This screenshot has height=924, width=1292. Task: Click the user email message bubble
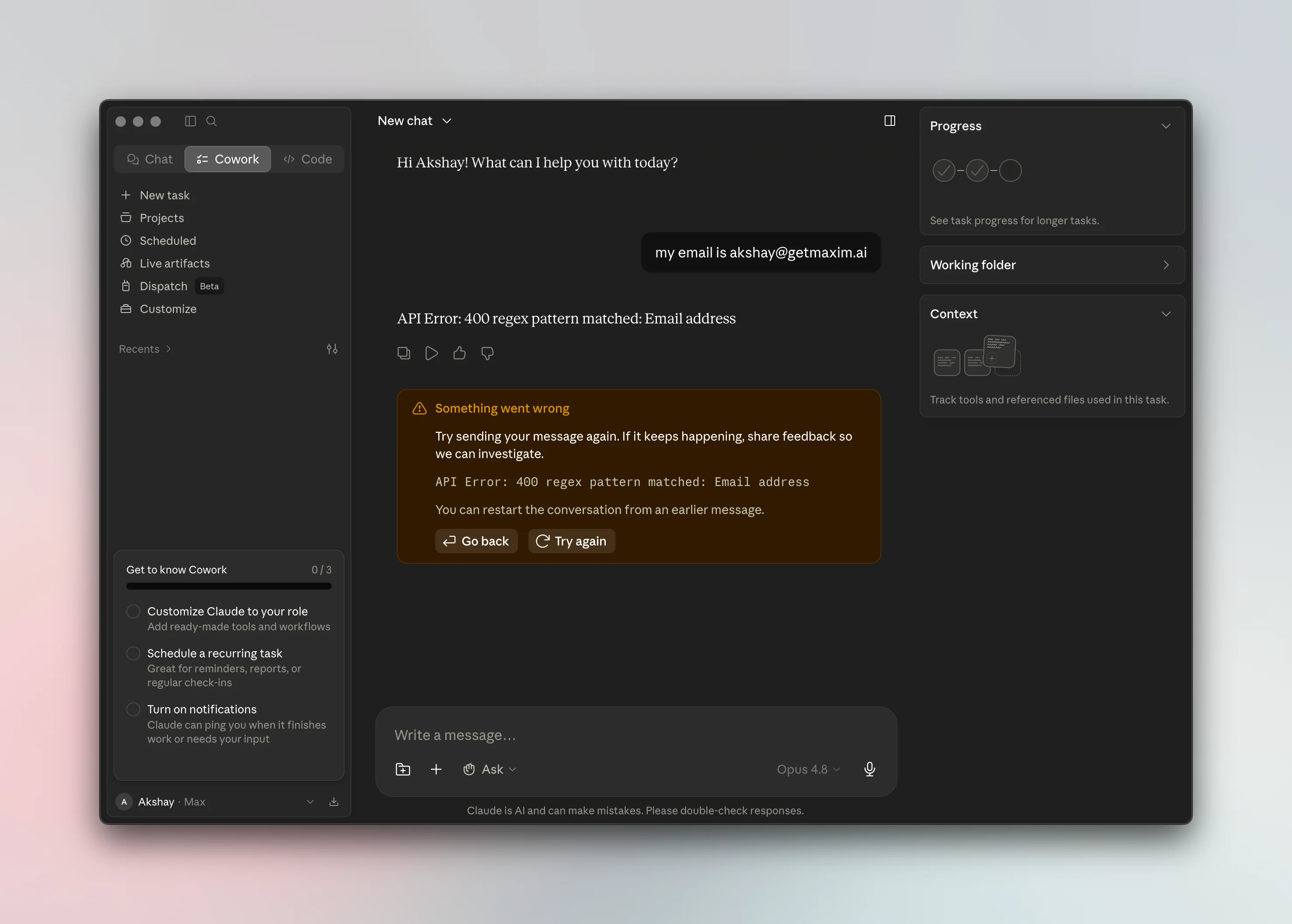click(x=761, y=253)
